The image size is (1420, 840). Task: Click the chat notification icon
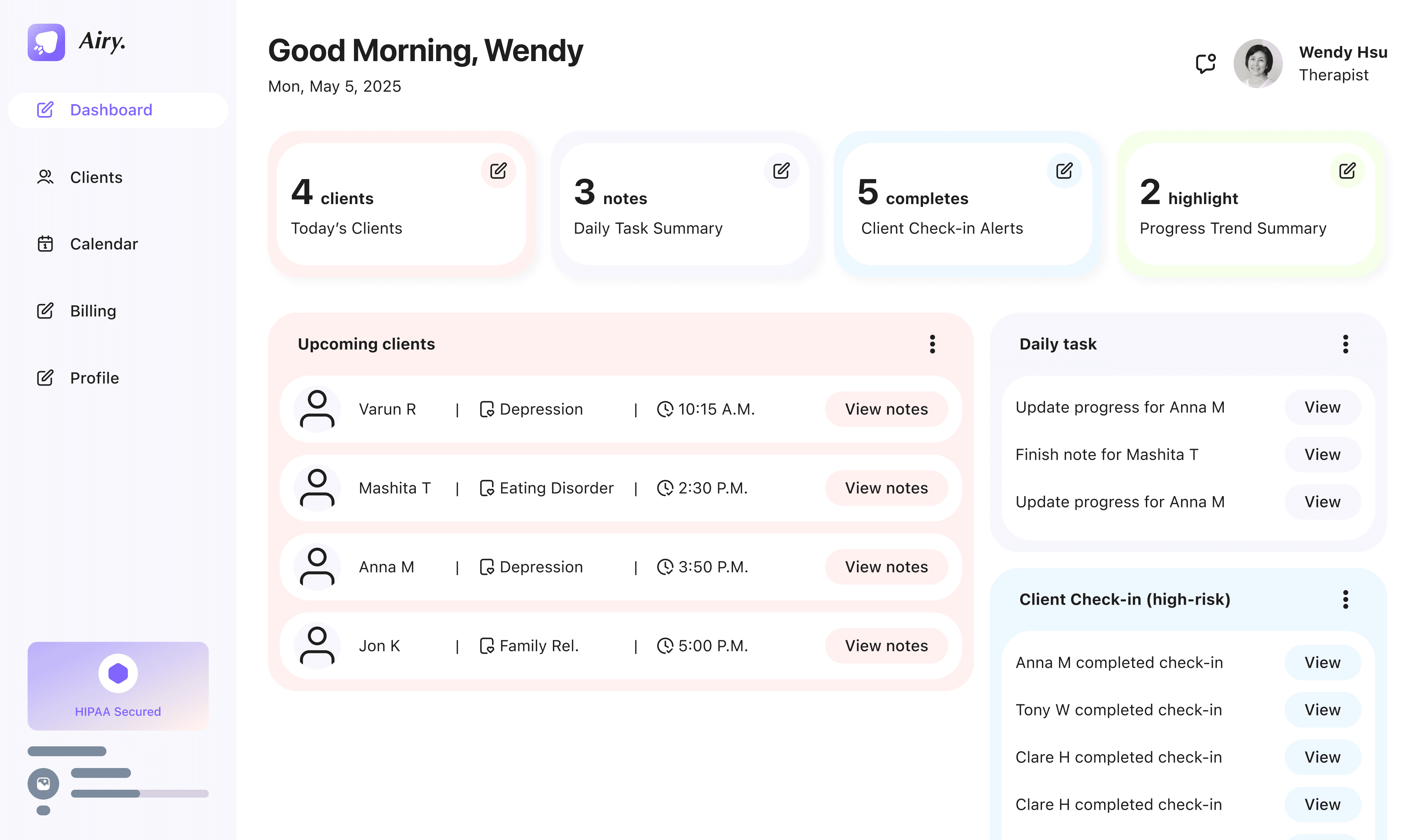tap(1205, 63)
